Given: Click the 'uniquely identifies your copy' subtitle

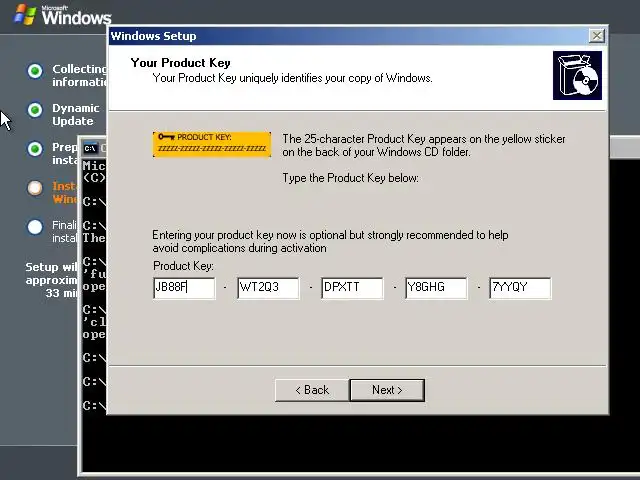Looking at the screenshot, I should click(x=292, y=78).
